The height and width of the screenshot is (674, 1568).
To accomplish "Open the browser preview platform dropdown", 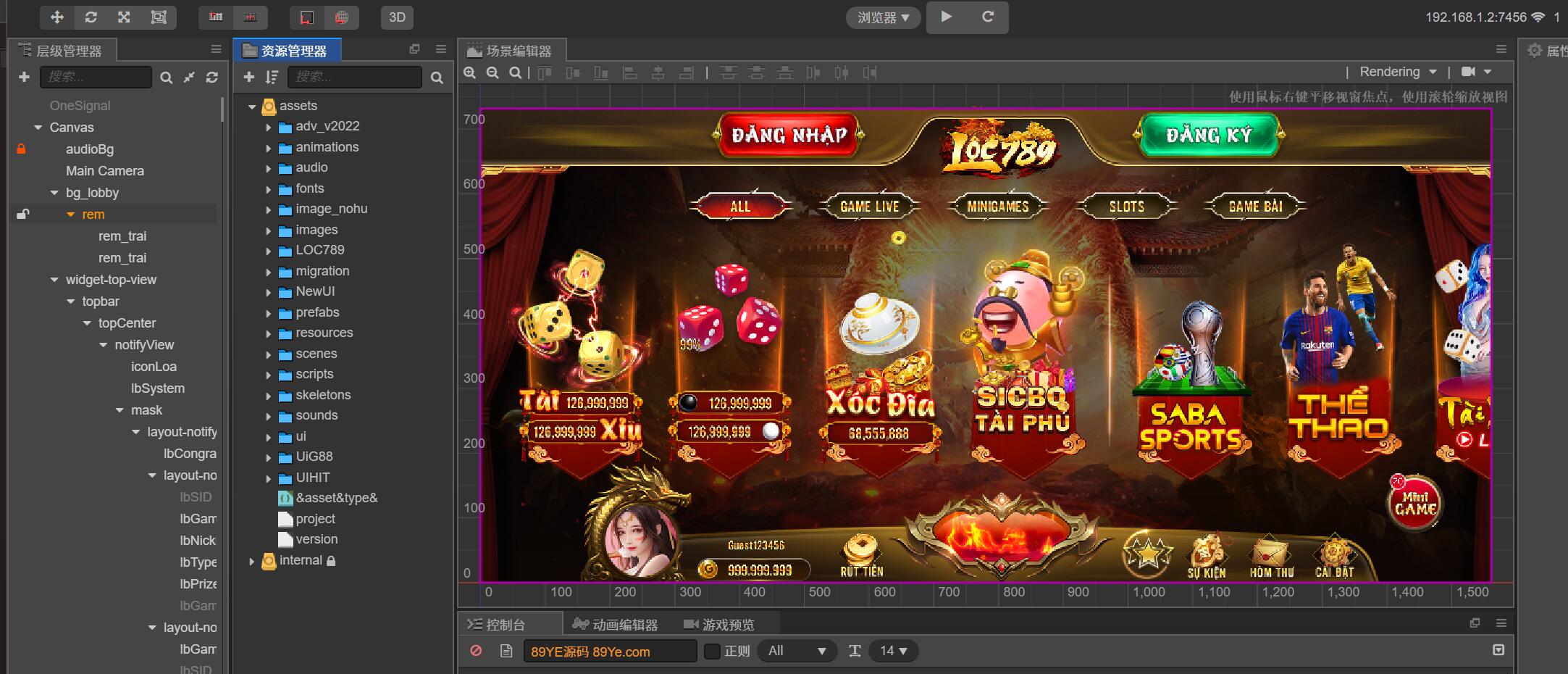I will pos(884,17).
